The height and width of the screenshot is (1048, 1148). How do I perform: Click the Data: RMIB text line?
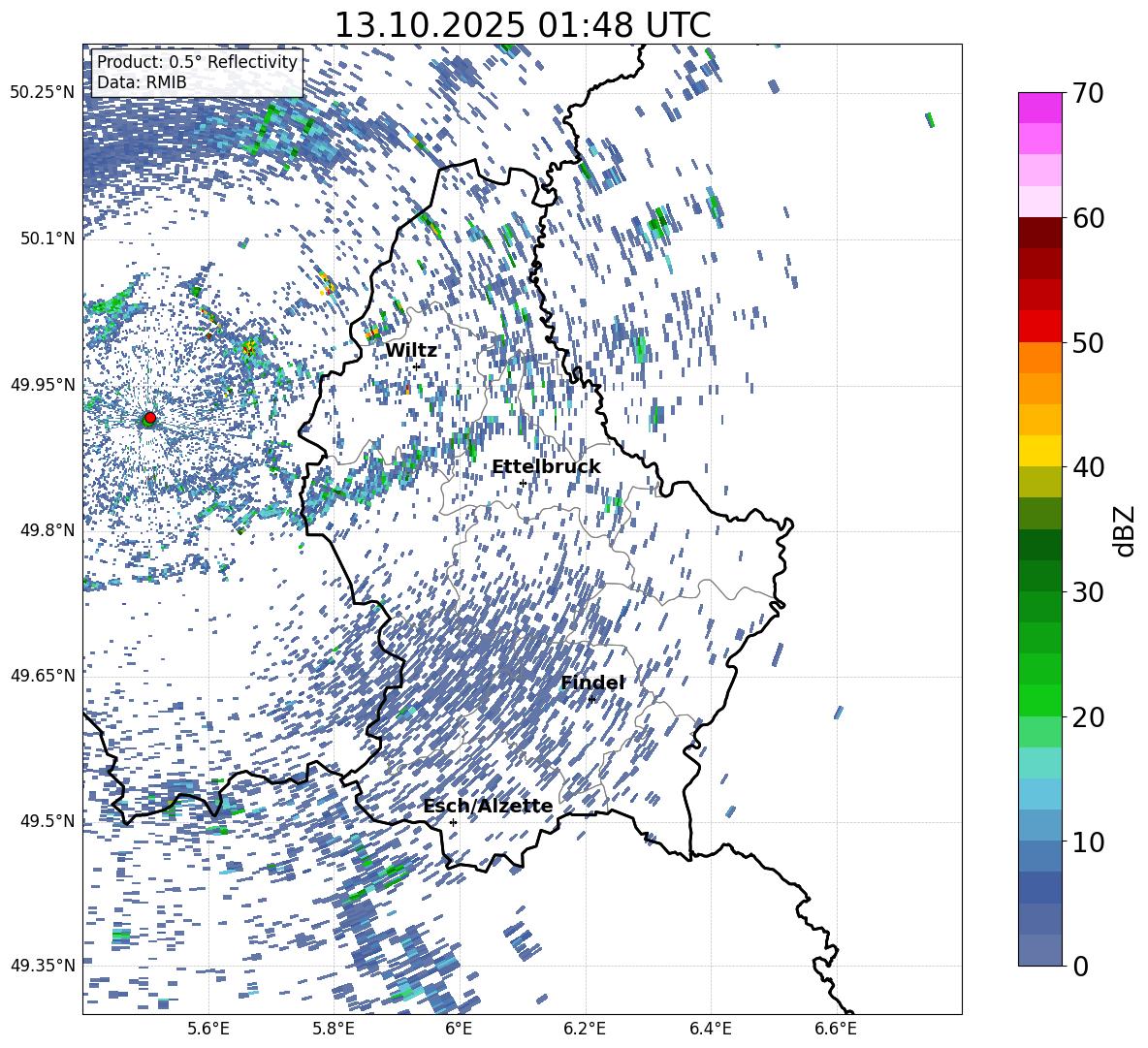[142, 82]
